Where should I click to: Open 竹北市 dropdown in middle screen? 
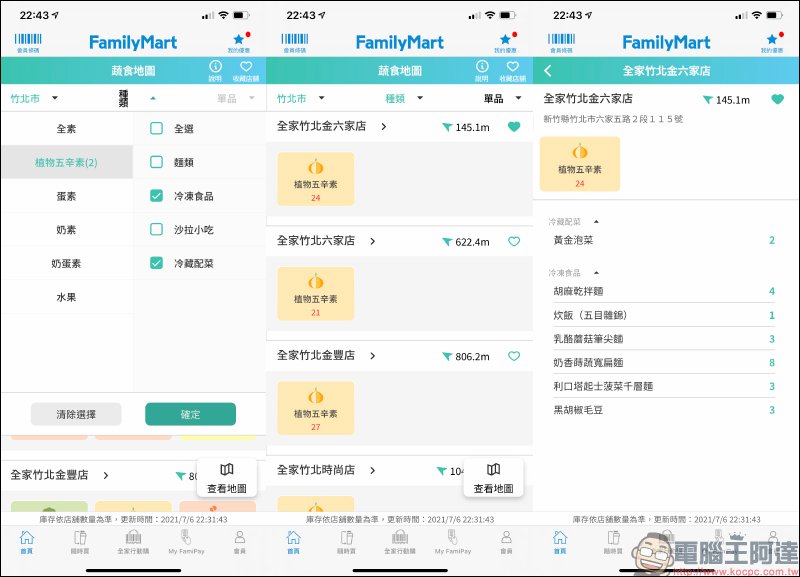(x=301, y=98)
